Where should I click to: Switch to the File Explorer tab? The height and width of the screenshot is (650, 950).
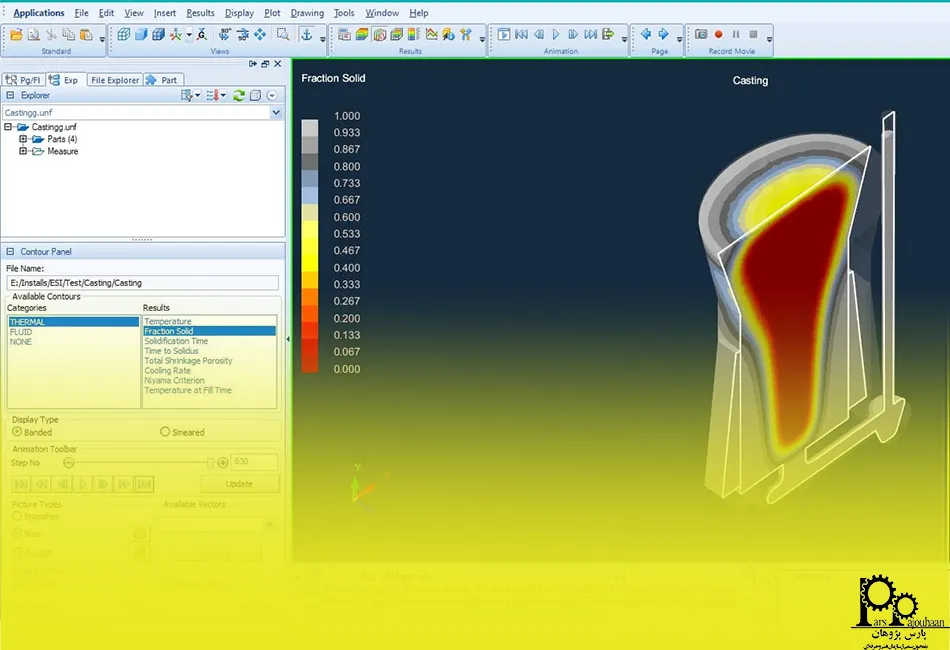[115, 80]
